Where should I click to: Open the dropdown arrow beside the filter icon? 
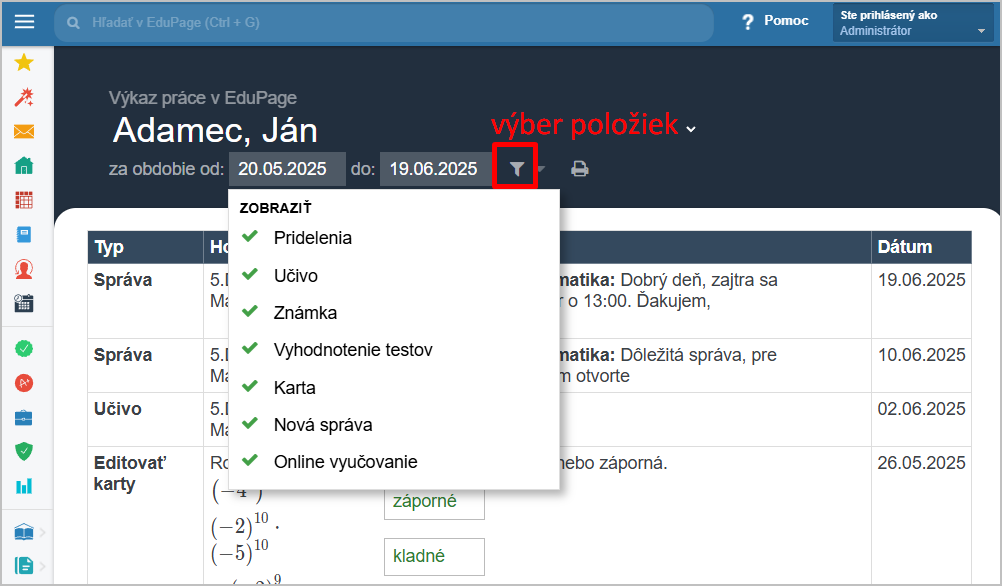[541, 169]
